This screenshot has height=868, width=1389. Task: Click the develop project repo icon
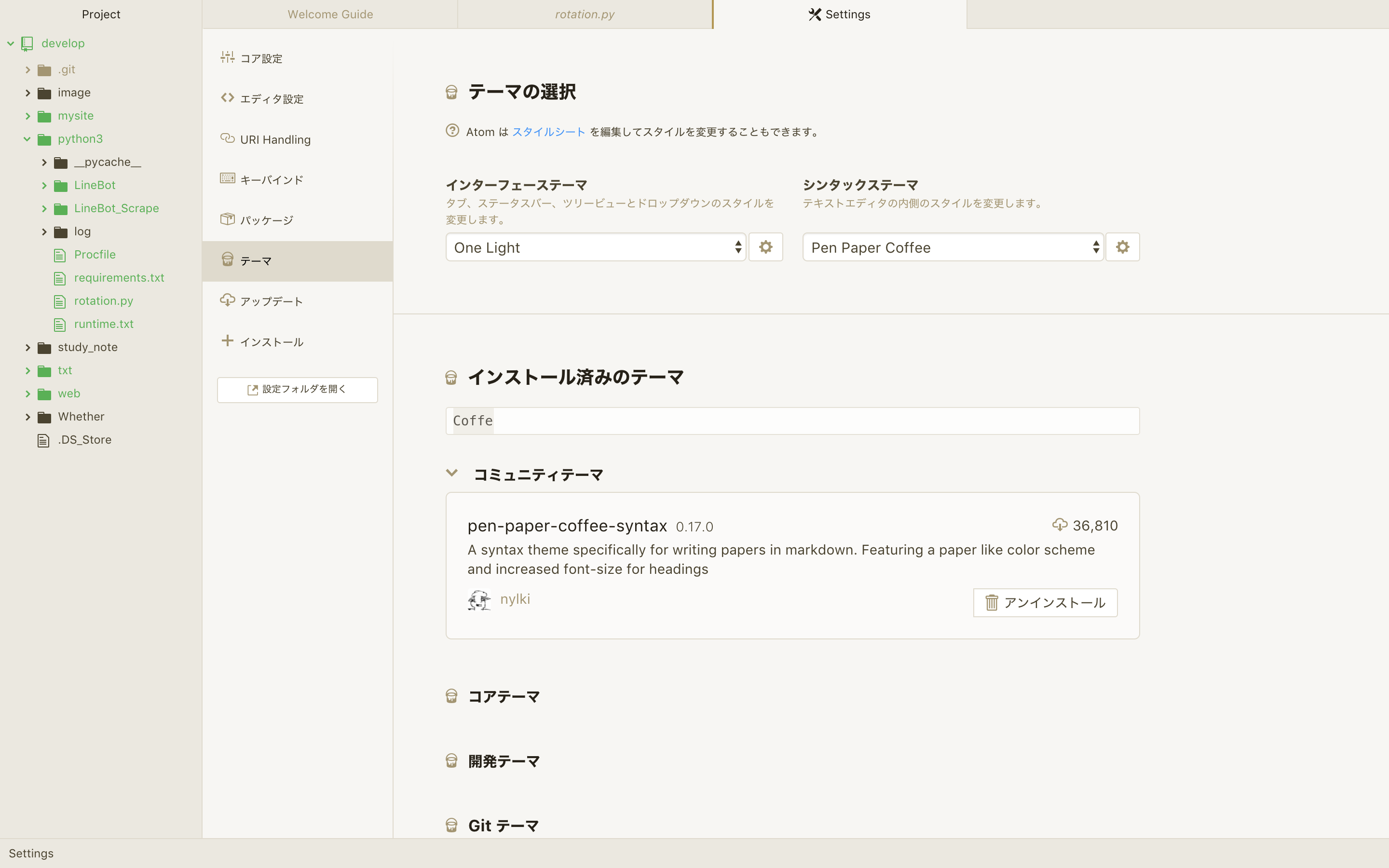pyautogui.click(x=27, y=43)
